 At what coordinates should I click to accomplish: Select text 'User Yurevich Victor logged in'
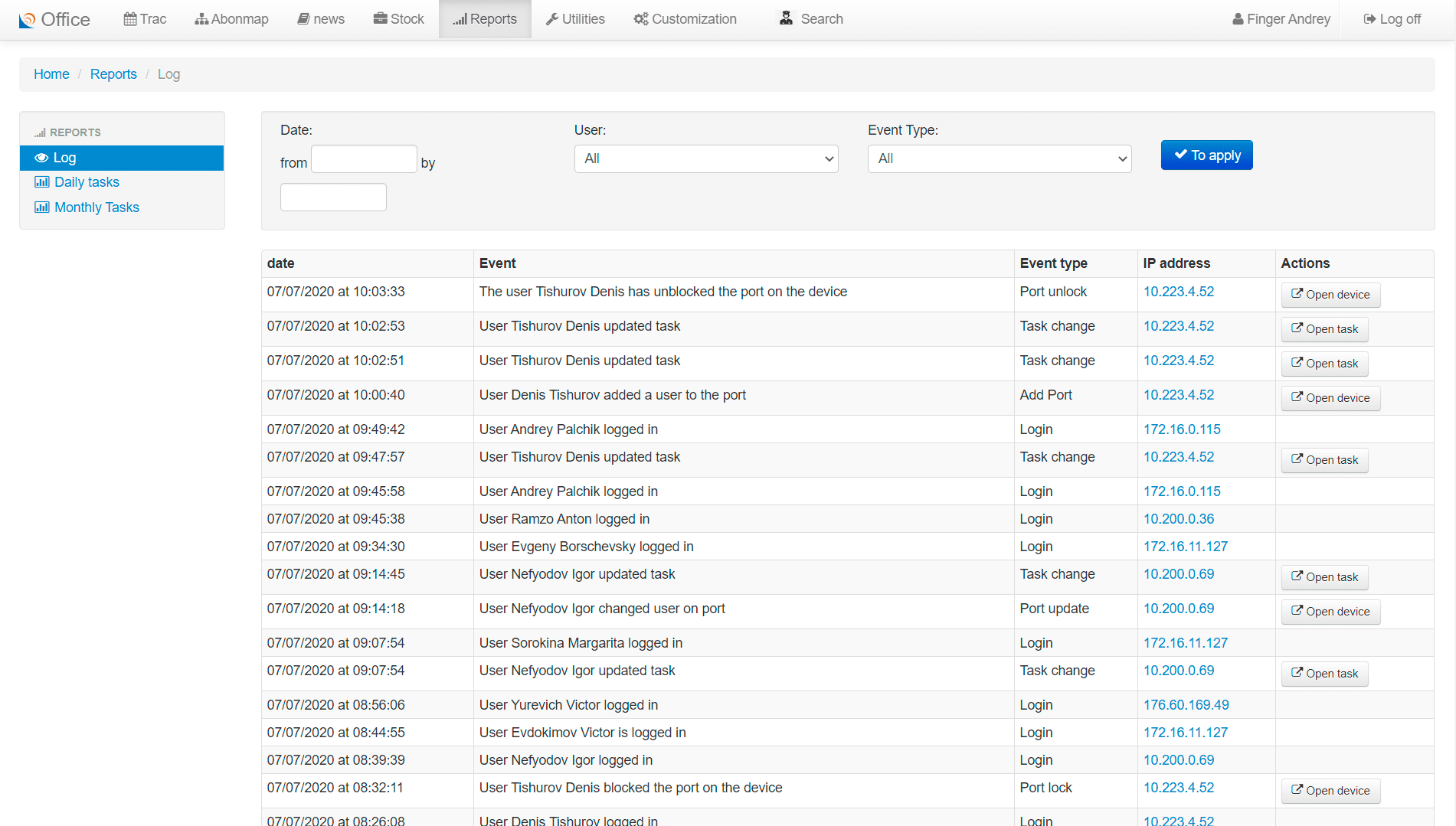(x=568, y=705)
